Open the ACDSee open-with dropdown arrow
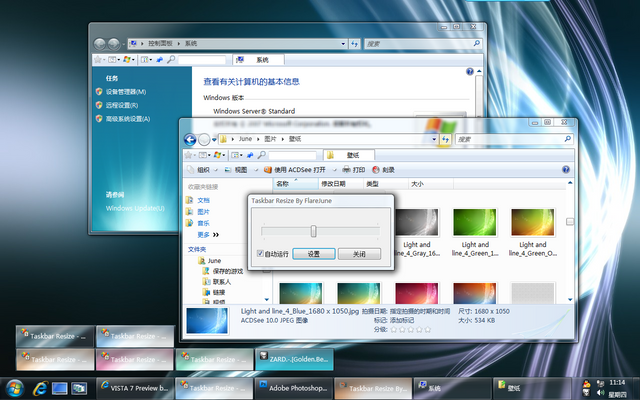Viewport: 640px width, 400px height. click(x=334, y=170)
